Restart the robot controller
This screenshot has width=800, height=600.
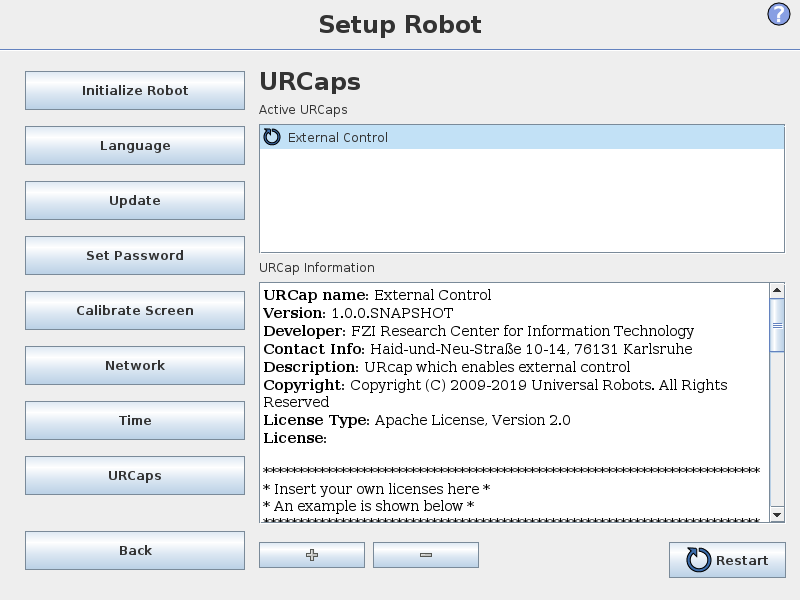click(727, 560)
